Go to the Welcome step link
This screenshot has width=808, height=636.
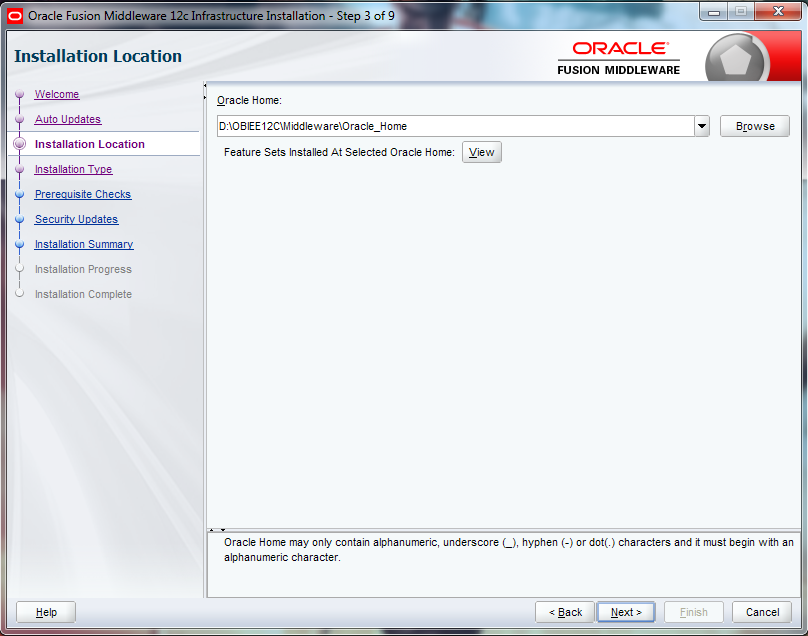click(x=57, y=94)
